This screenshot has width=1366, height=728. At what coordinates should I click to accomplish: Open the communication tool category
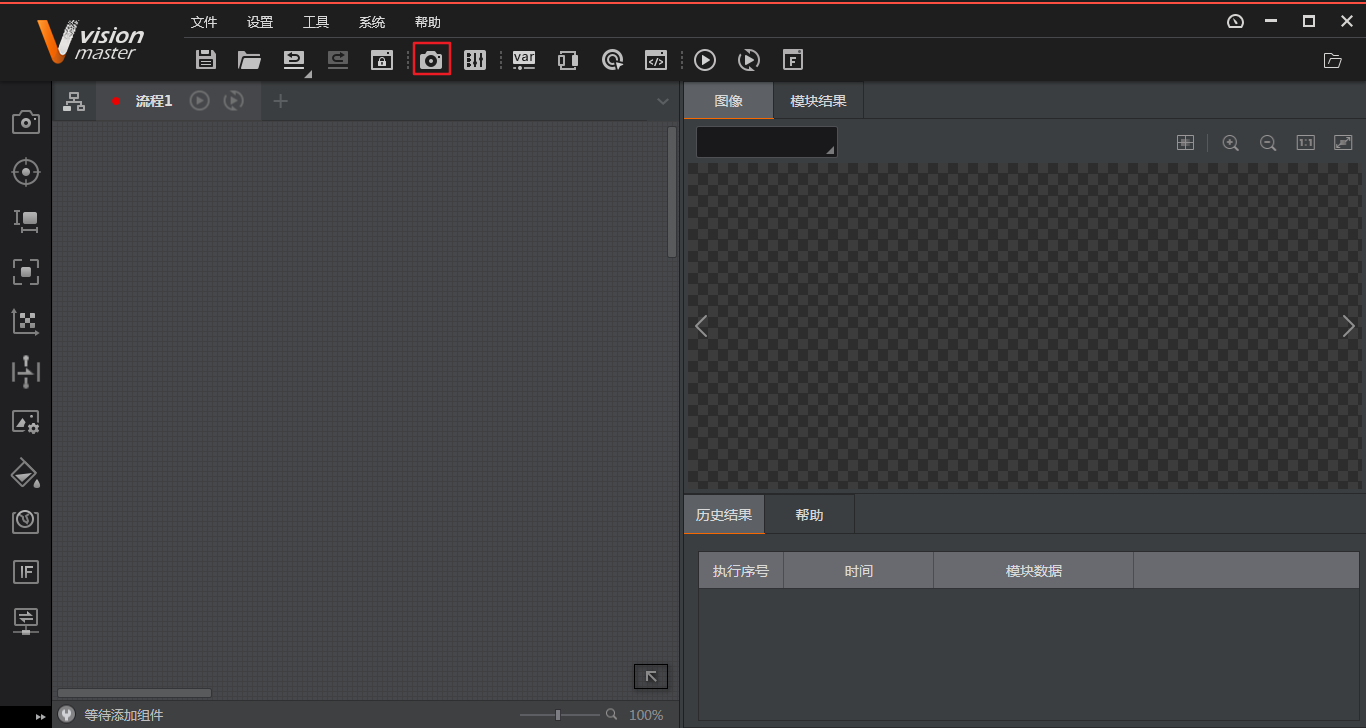coord(26,622)
